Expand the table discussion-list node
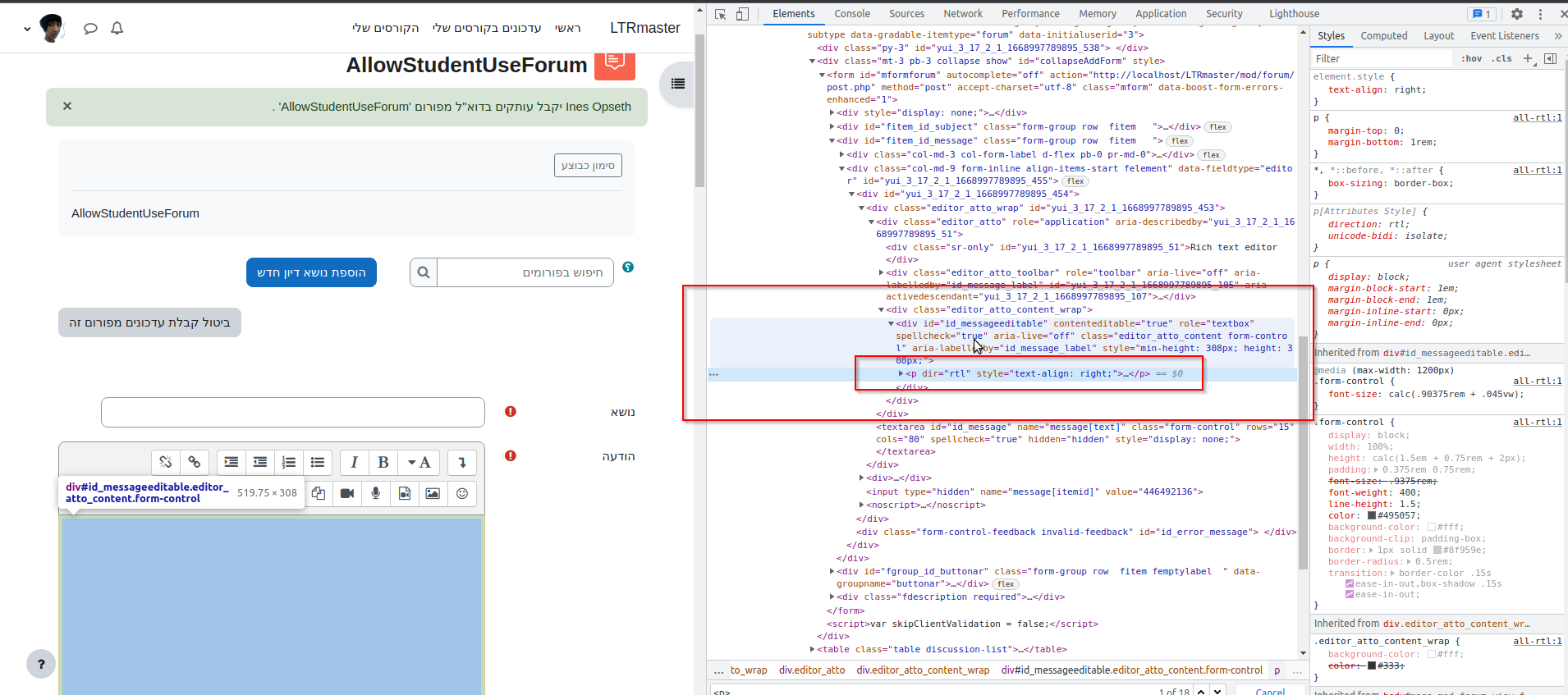This screenshot has height=695, width=1568. click(x=812, y=649)
